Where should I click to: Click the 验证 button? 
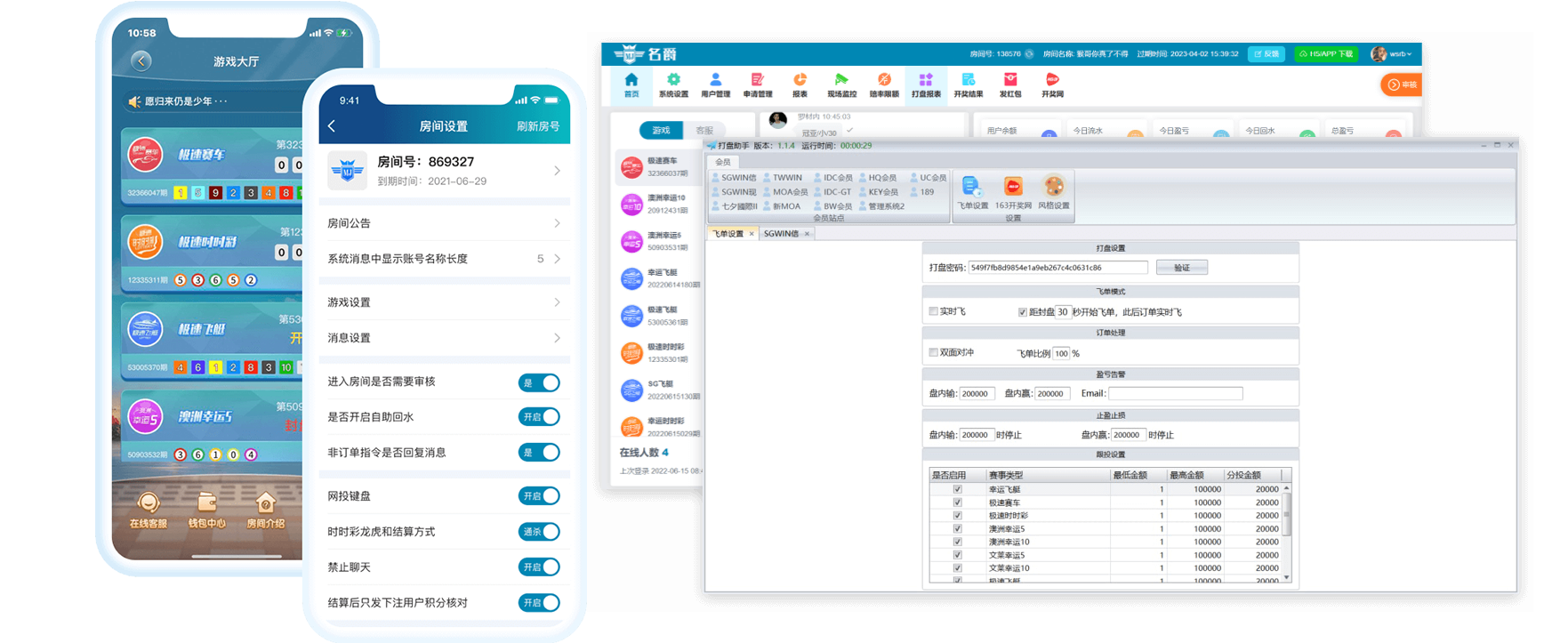click(1181, 268)
